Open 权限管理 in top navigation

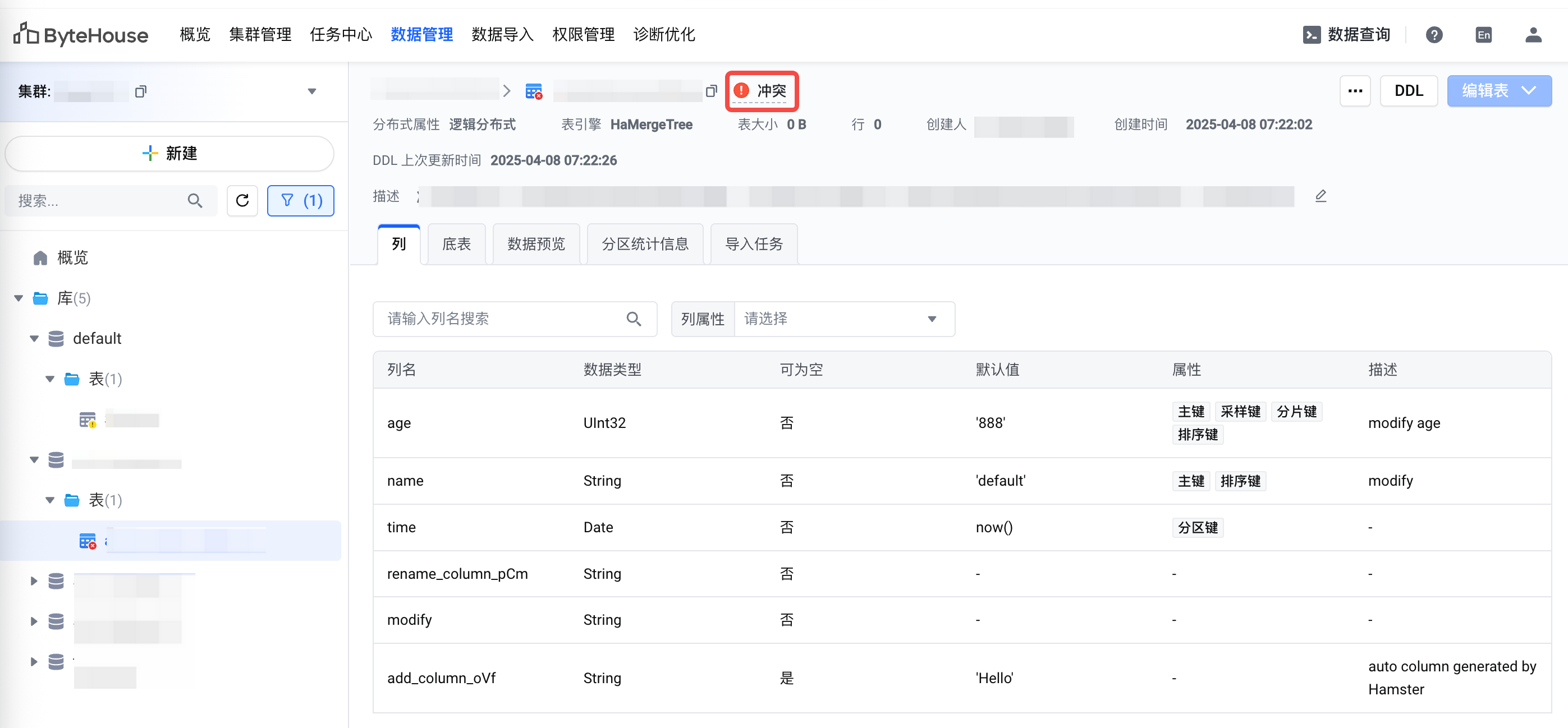click(x=584, y=35)
